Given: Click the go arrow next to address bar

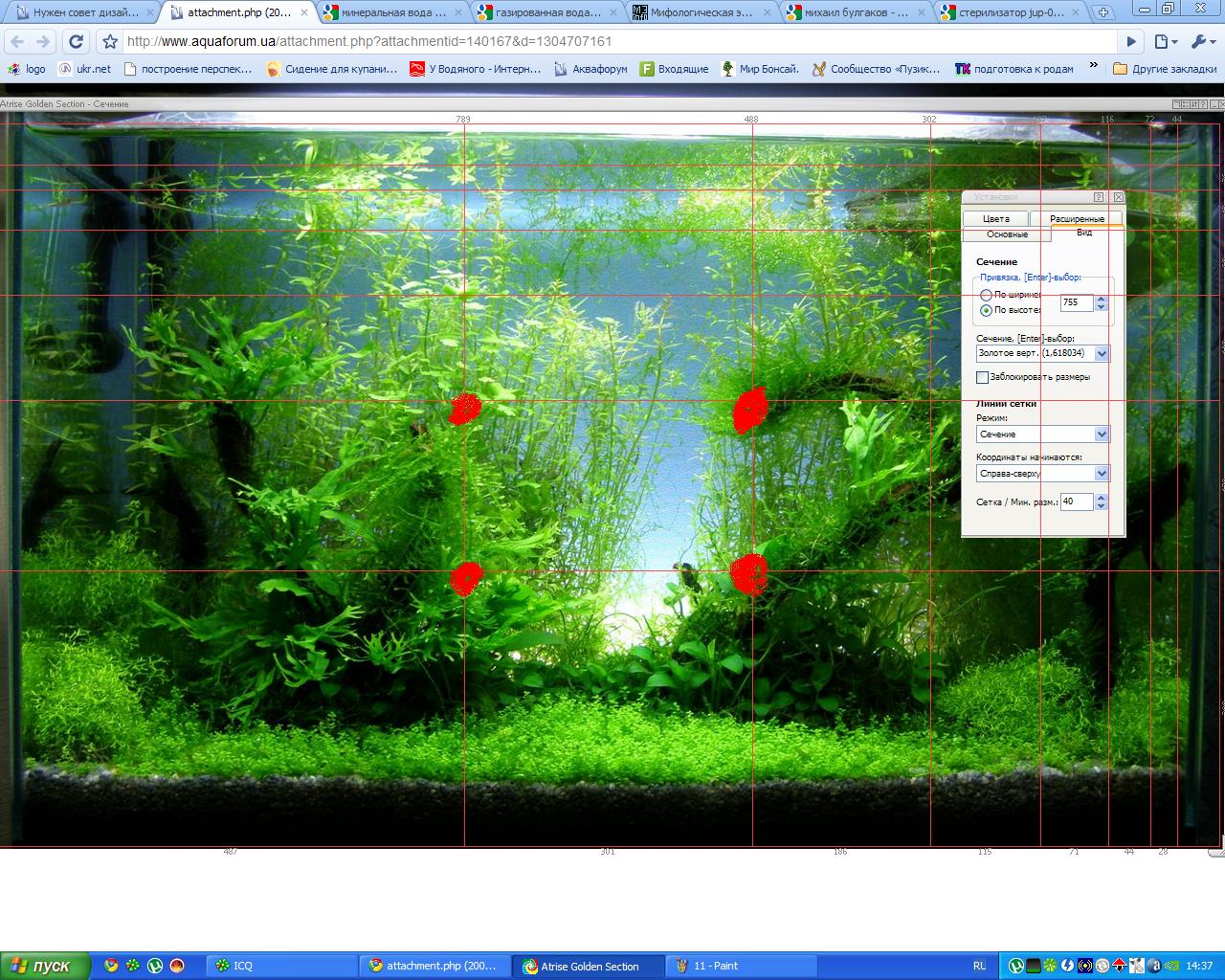Looking at the screenshot, I should (1131, 42).
